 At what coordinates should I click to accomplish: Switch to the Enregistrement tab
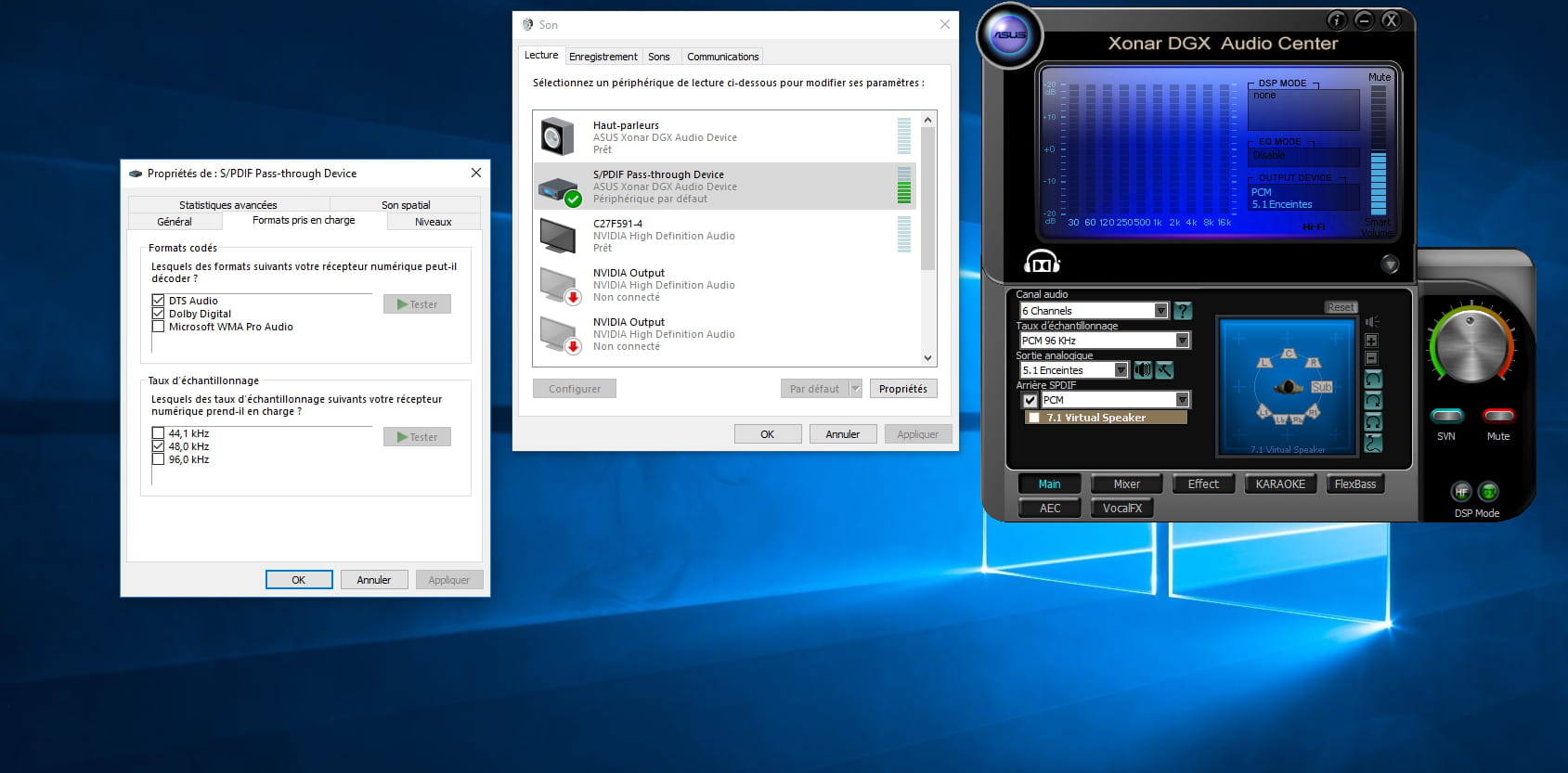(603, 57)
